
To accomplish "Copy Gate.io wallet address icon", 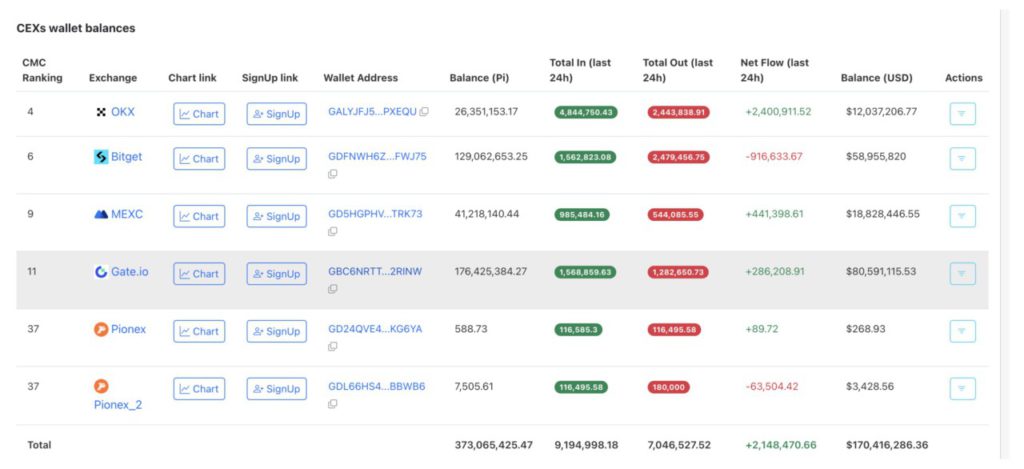I will [x=332, y=289].
